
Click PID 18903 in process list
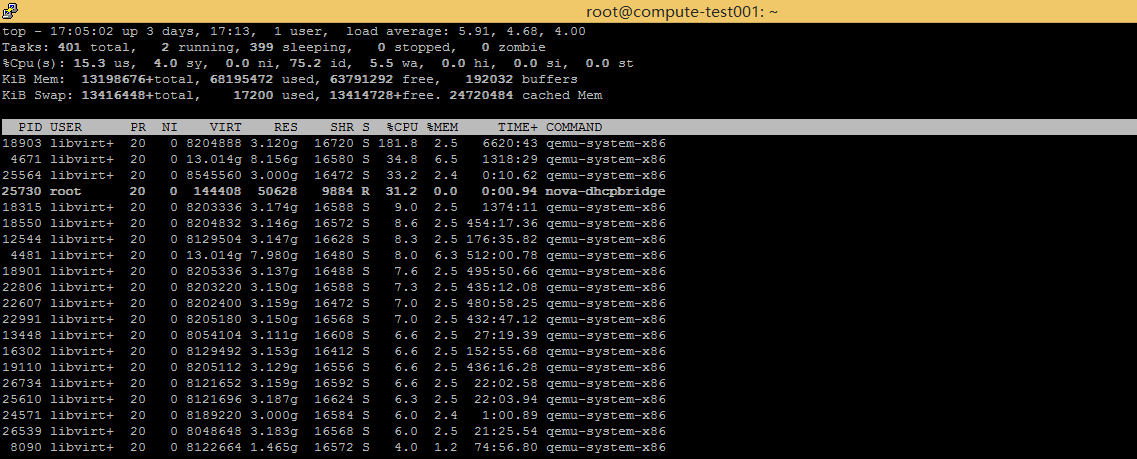22,144
